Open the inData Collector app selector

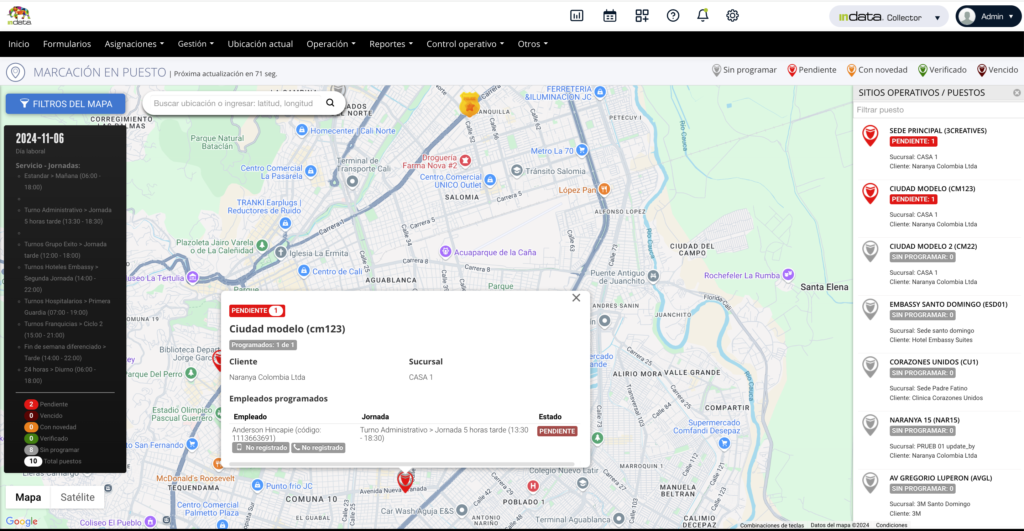click(x=888, y=17)
